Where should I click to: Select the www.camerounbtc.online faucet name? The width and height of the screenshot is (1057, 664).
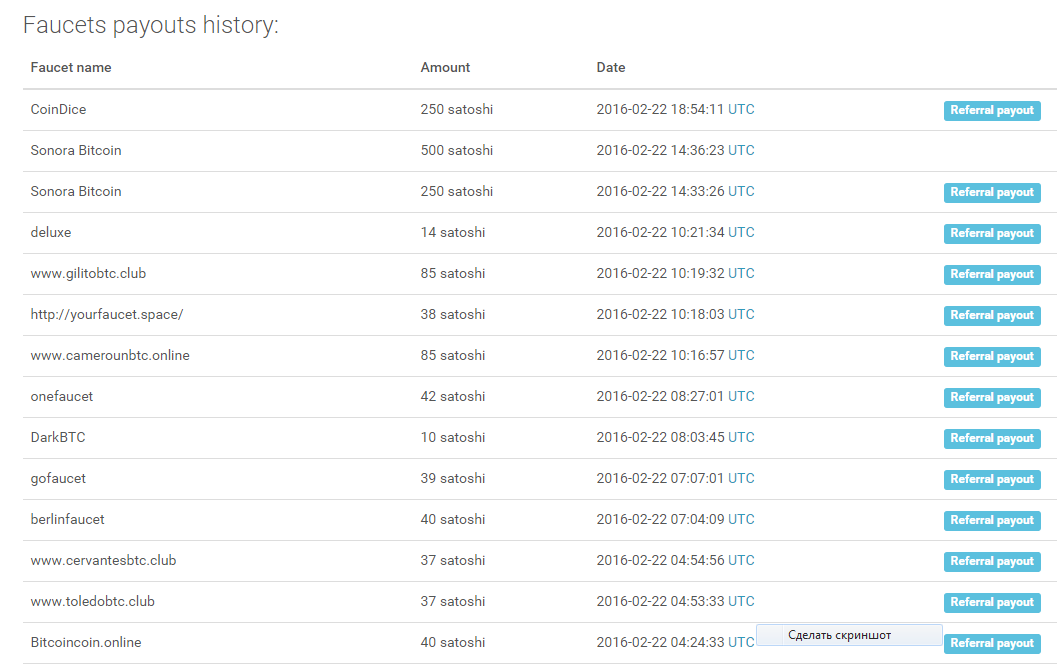[x=110, y=355]
